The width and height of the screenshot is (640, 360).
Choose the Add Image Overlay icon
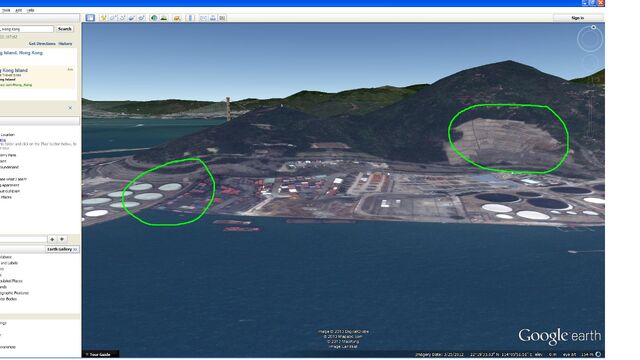[132, 18]
